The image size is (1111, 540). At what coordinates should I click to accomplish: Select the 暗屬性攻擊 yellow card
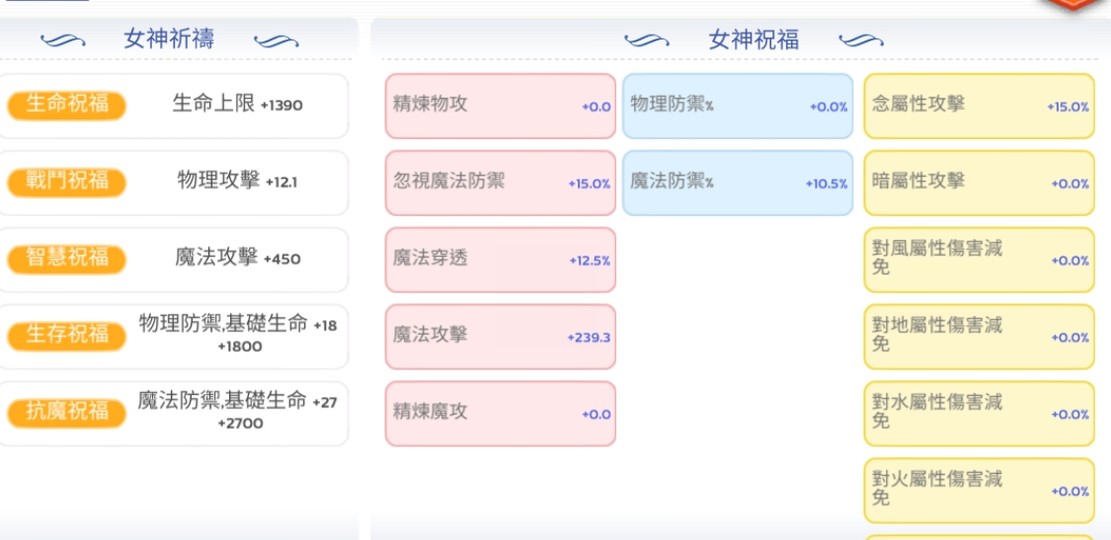coord(979,183)
